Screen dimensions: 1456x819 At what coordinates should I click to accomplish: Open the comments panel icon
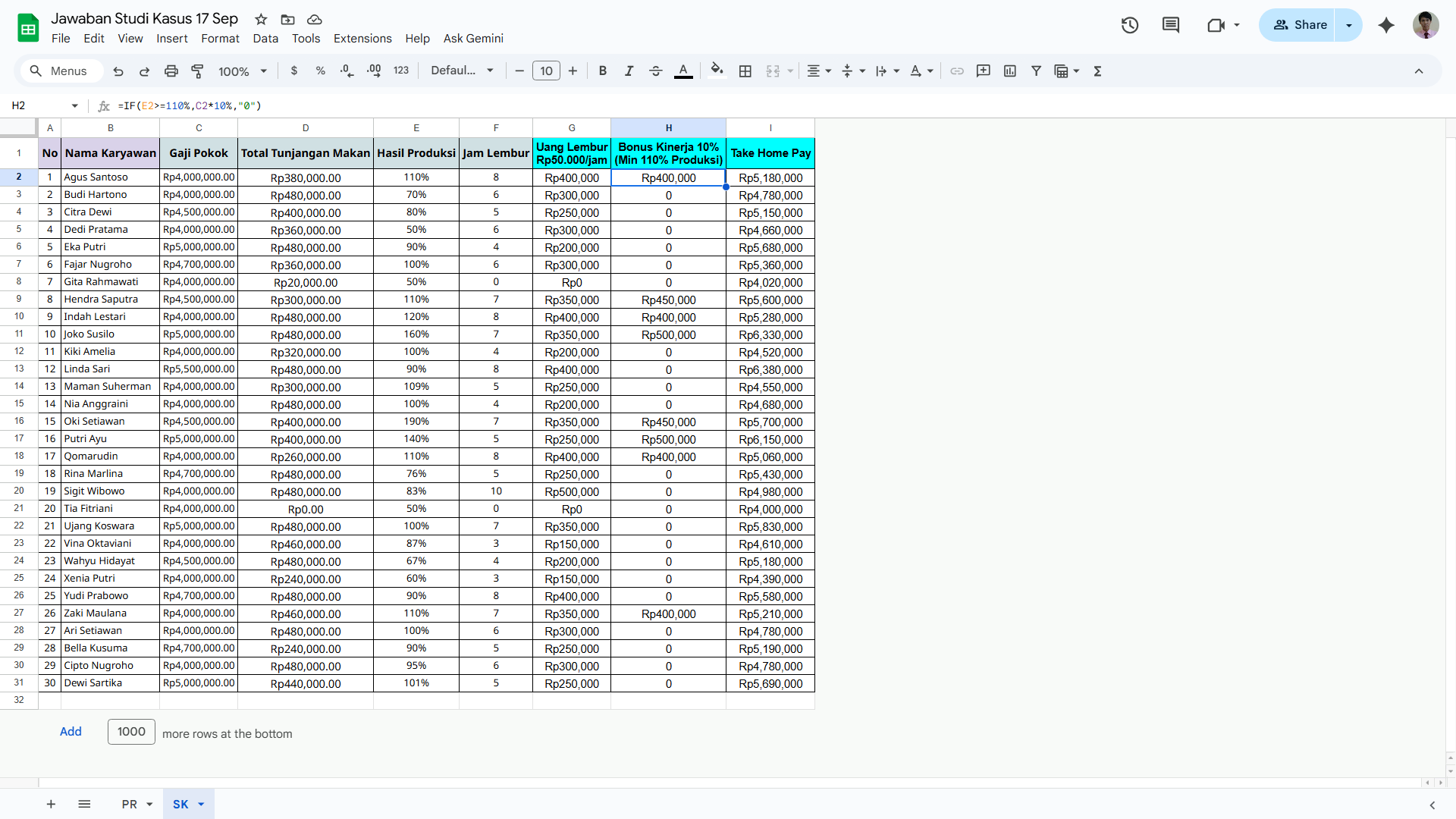point(1171,25)
